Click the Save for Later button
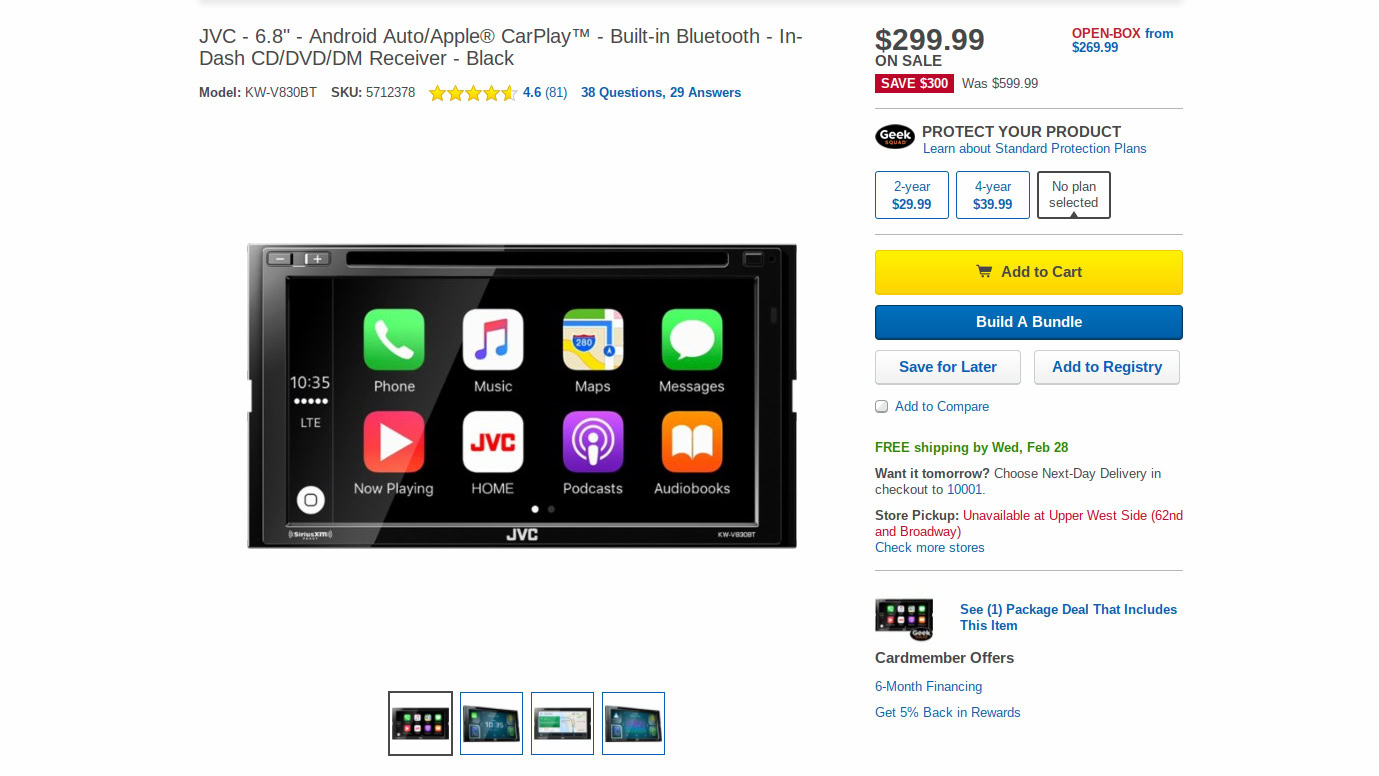This screenshot has width=1379, height=776. [x=948, y=367]
